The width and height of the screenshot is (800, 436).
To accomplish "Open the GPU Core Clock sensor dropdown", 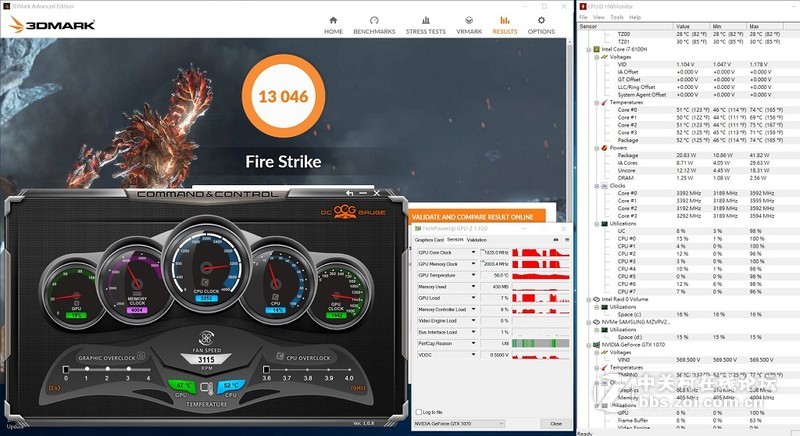I will tap(473, 252).
